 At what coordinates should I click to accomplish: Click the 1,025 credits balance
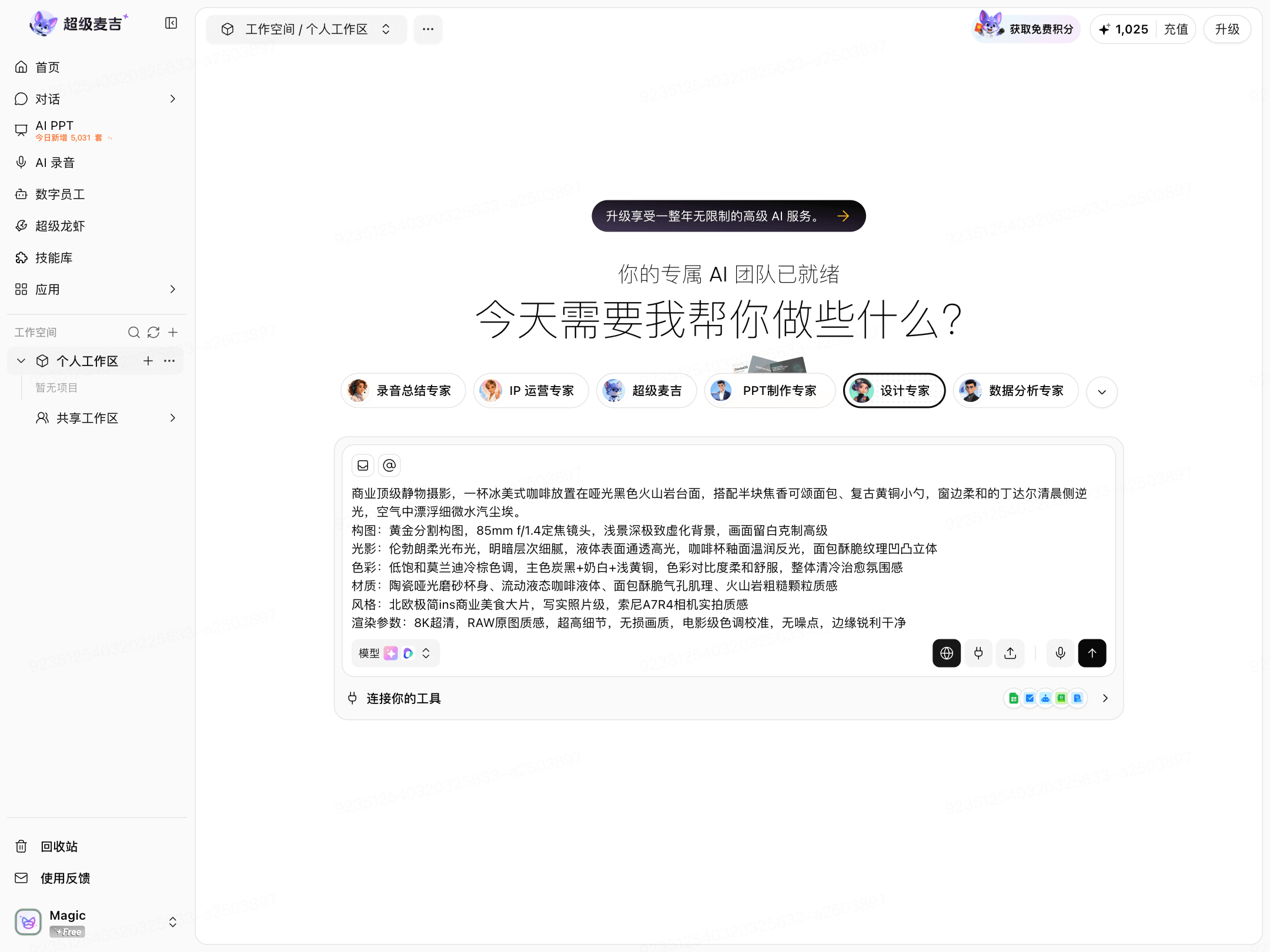coord(1124,29)
